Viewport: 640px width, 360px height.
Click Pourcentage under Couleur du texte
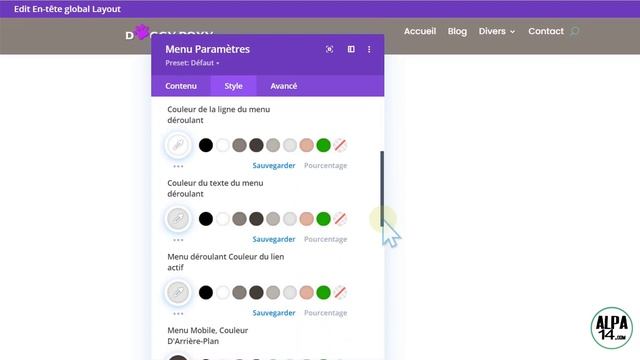(325, 239)
